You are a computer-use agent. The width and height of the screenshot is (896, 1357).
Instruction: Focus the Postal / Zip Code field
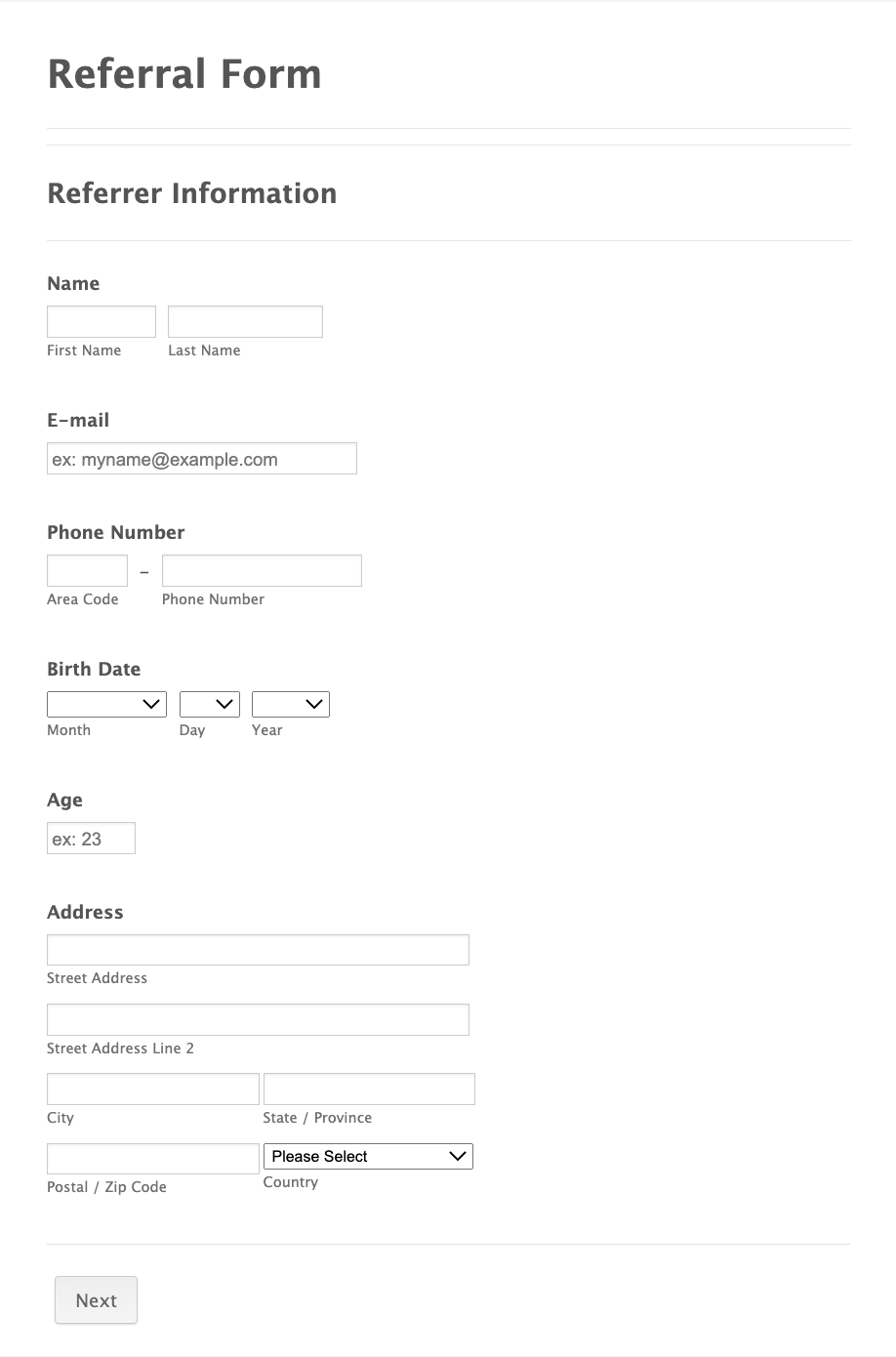pyautogui.click(x=153, y=1159)
